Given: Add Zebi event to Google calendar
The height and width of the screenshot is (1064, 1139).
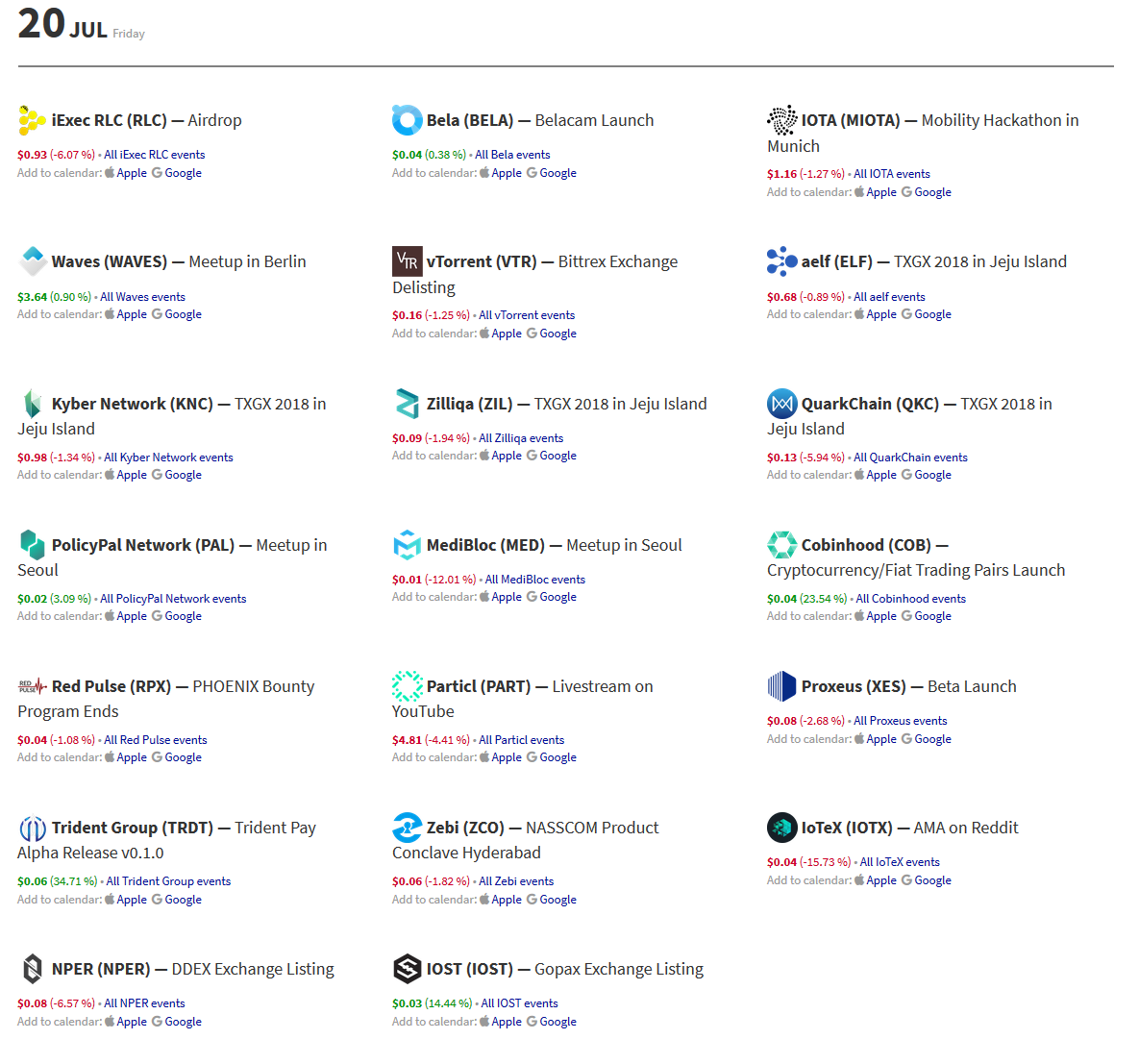Looking at the screenshot, I should [x=557, y=900].
